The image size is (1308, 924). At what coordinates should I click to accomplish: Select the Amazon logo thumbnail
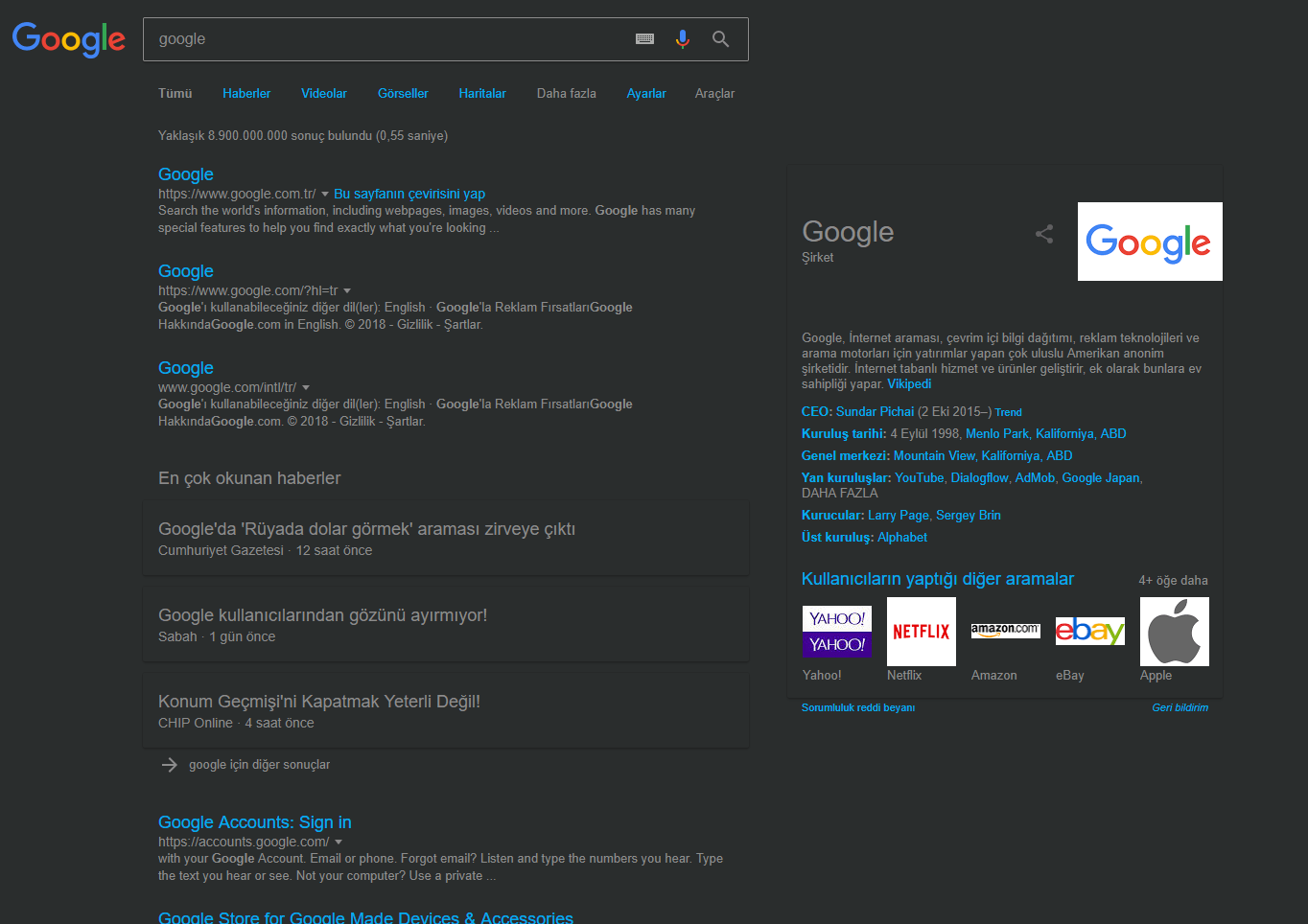1006,632
